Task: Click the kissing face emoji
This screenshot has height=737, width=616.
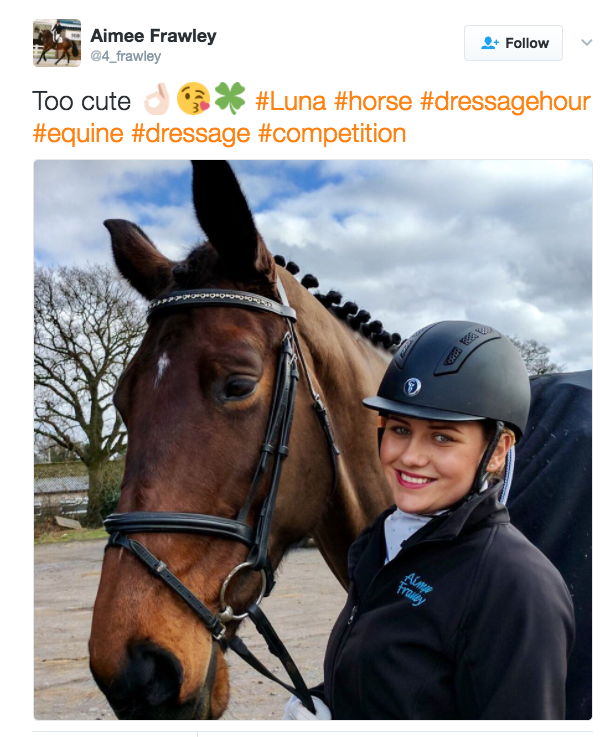Action: coord(193,99)
